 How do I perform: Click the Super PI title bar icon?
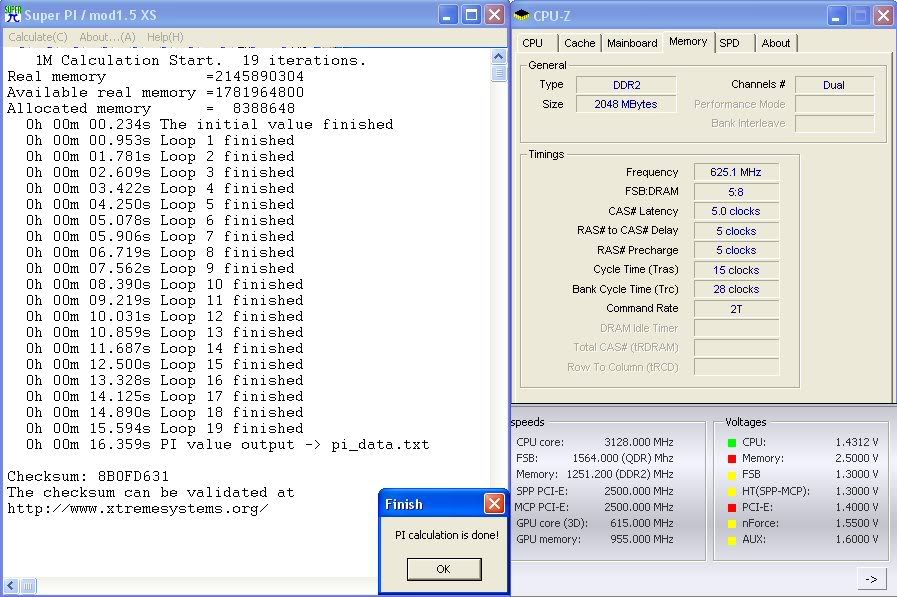click(13, 14)
